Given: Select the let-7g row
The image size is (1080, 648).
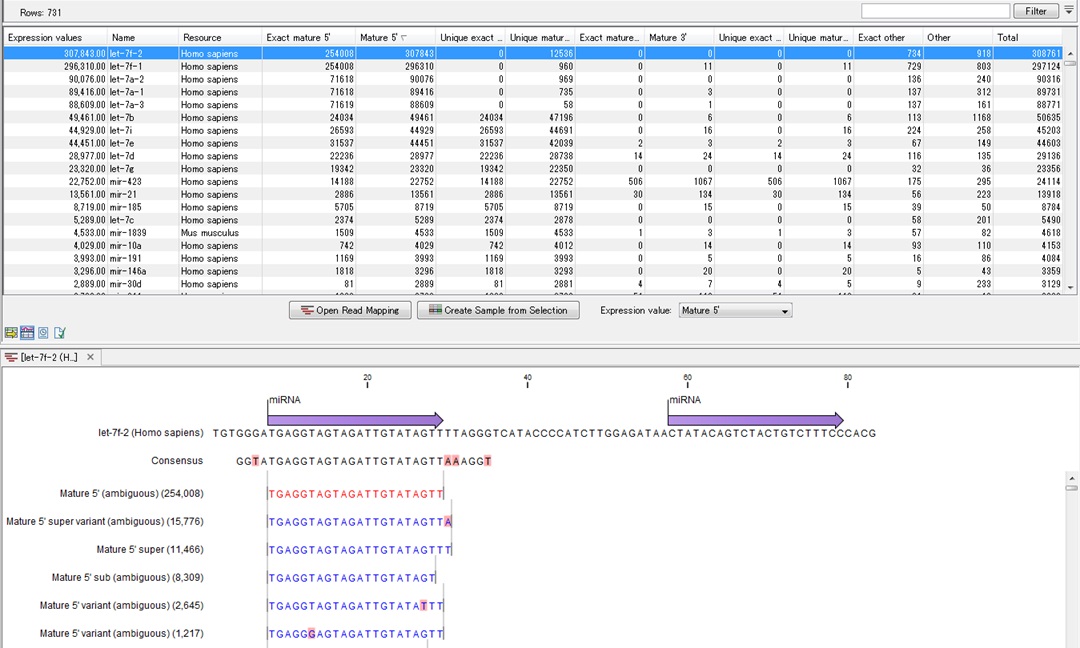Looking at the screenshot, I should (533, 169).
